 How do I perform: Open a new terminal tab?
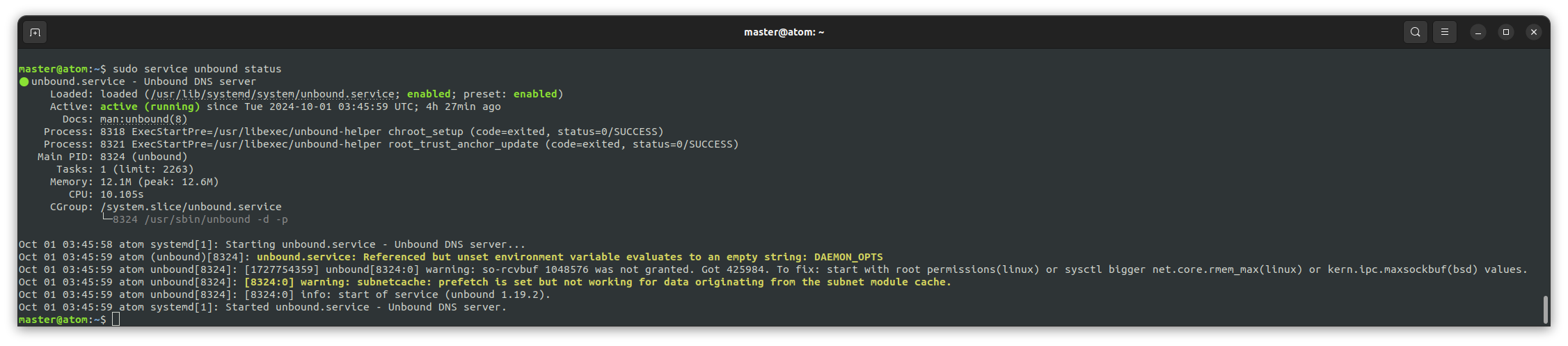[x=35, y=32]
